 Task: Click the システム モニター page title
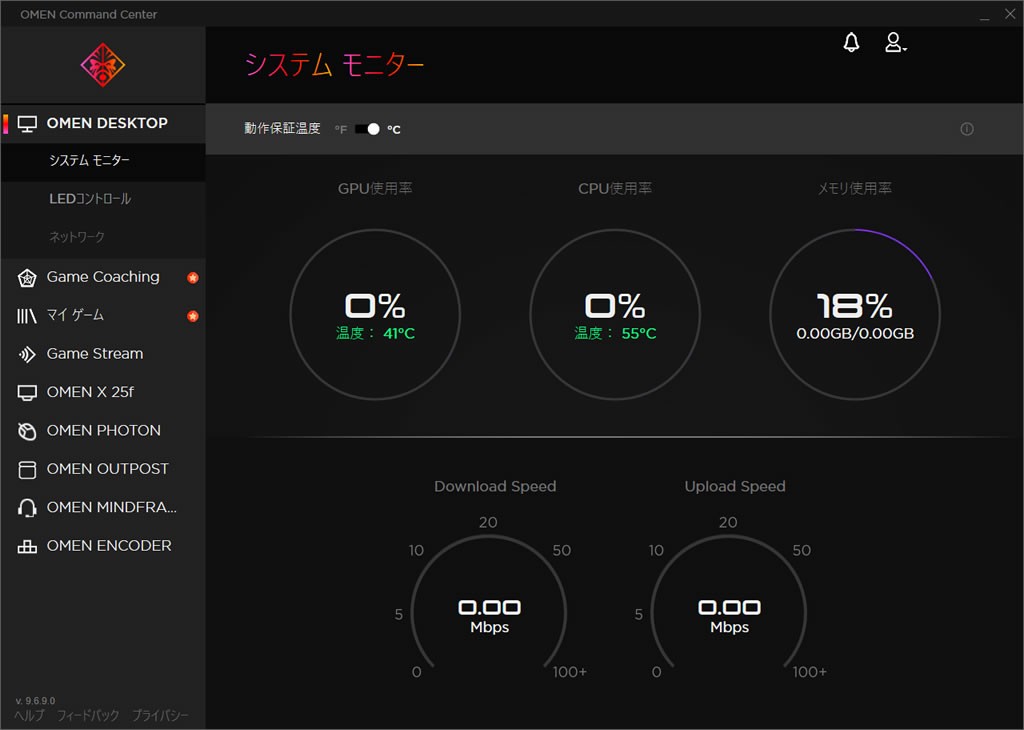click(334, 65)
